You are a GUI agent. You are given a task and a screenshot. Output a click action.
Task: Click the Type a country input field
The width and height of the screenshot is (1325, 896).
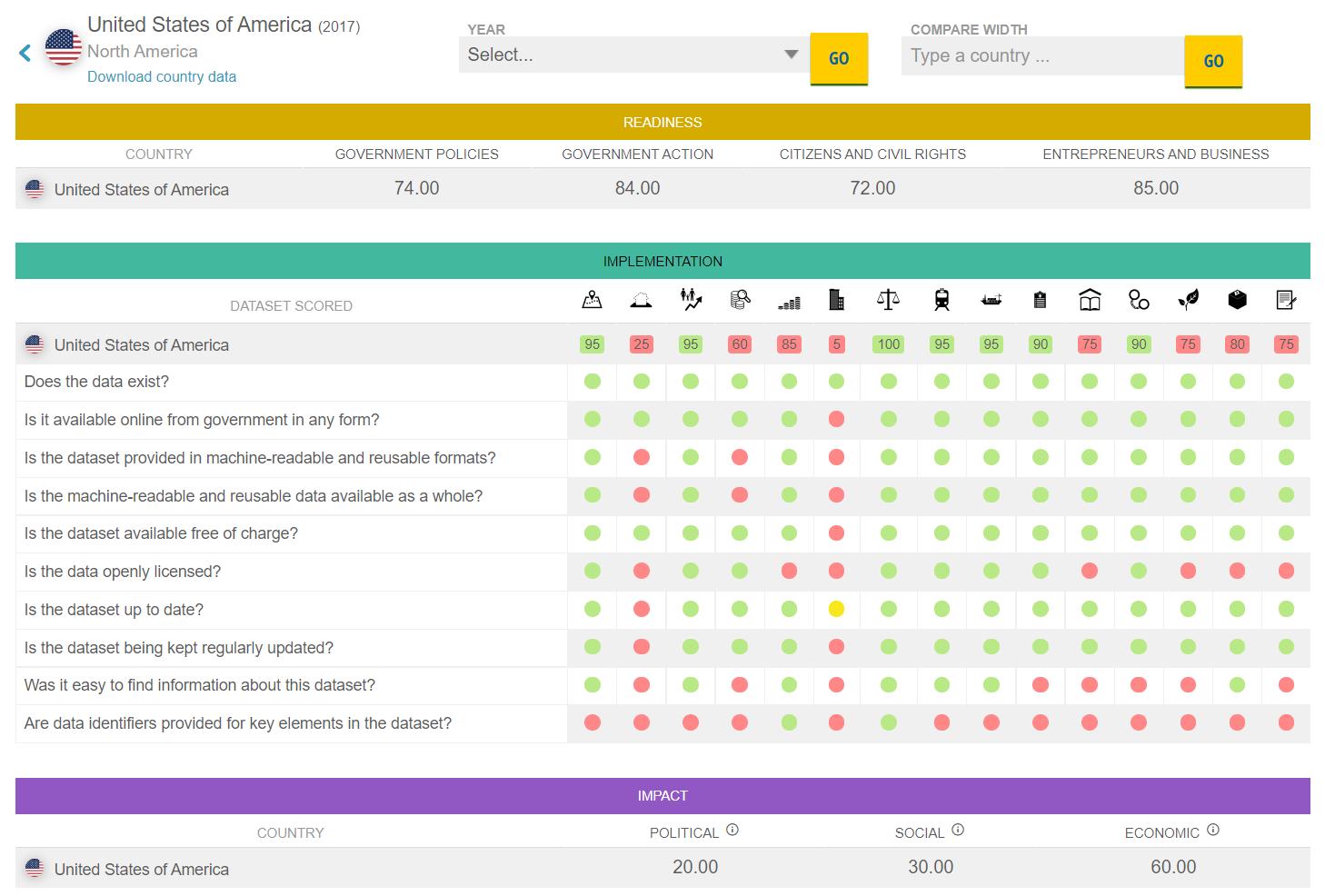click(x=1041, y=56)
